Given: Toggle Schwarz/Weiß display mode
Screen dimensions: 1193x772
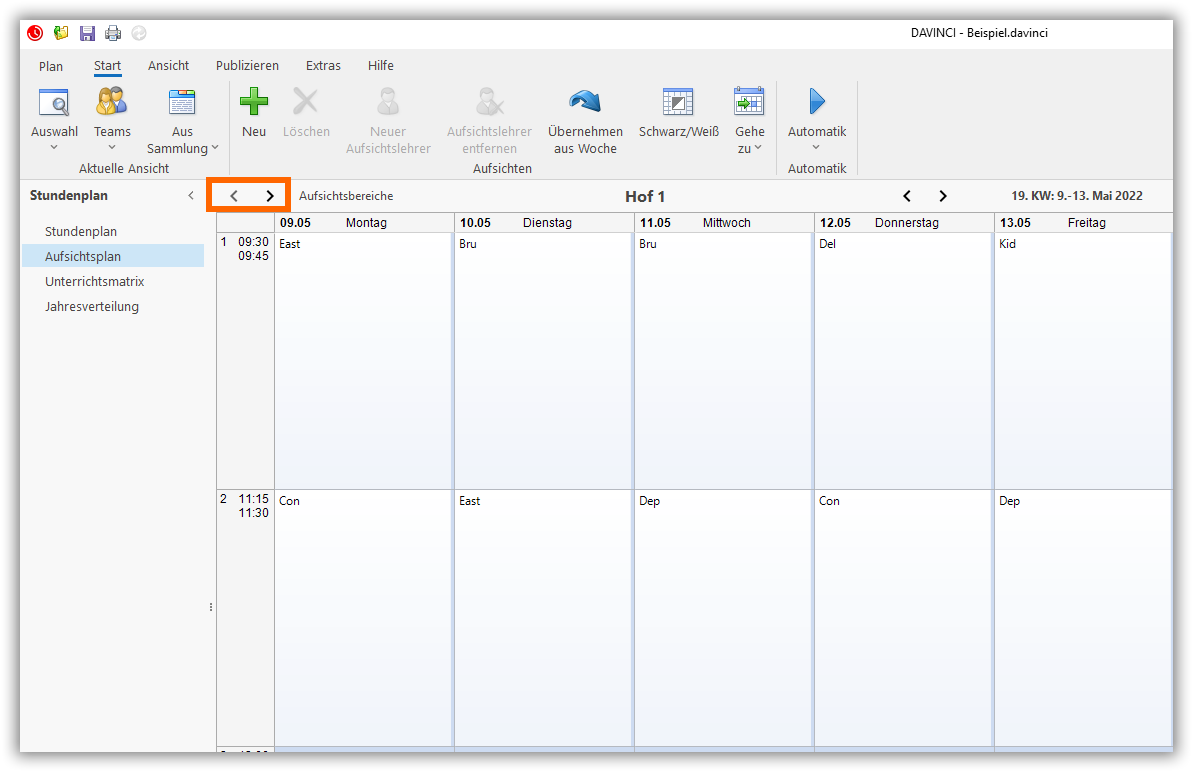Looking at the screenshot, I should (678, 102).
